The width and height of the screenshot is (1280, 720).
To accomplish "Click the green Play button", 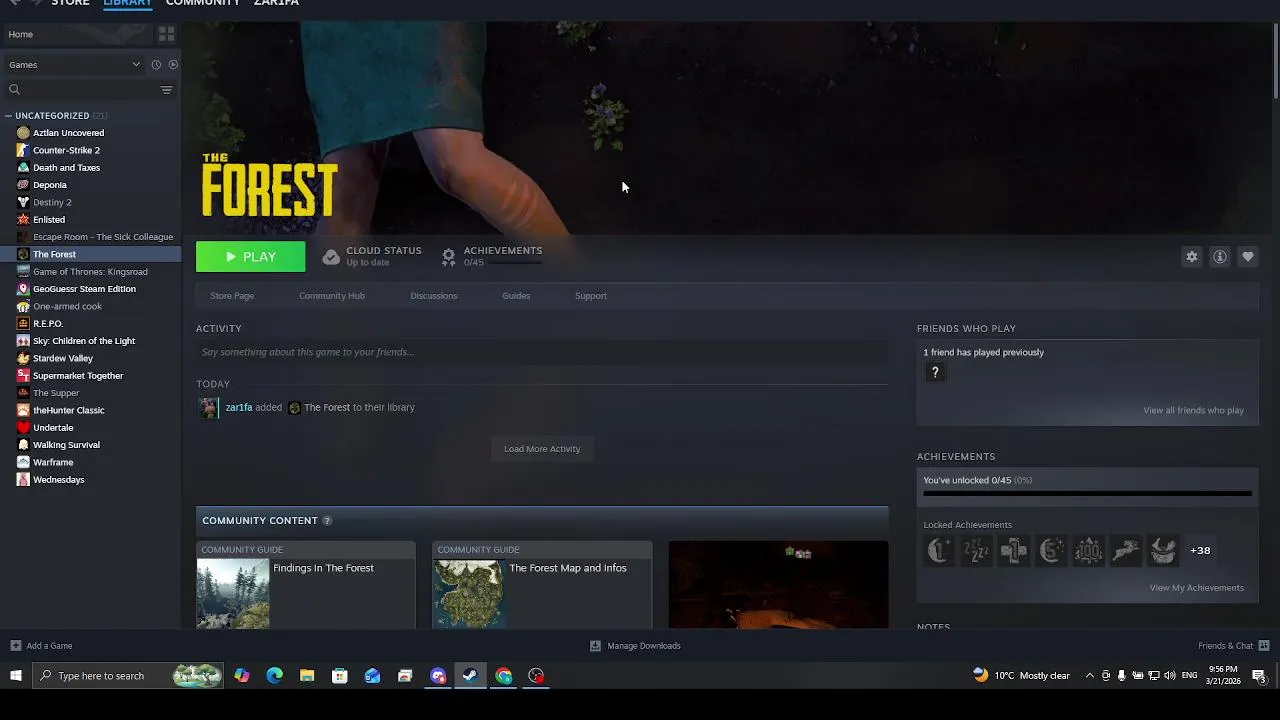I will pyautogui.click(x=251, y=257).
